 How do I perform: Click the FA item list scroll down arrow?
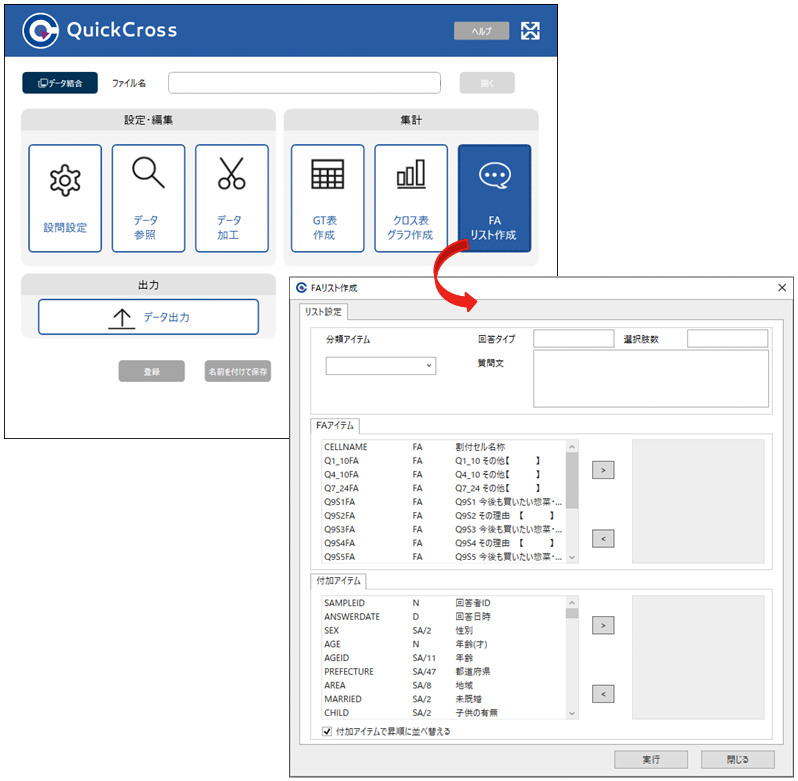click(572, 557)
